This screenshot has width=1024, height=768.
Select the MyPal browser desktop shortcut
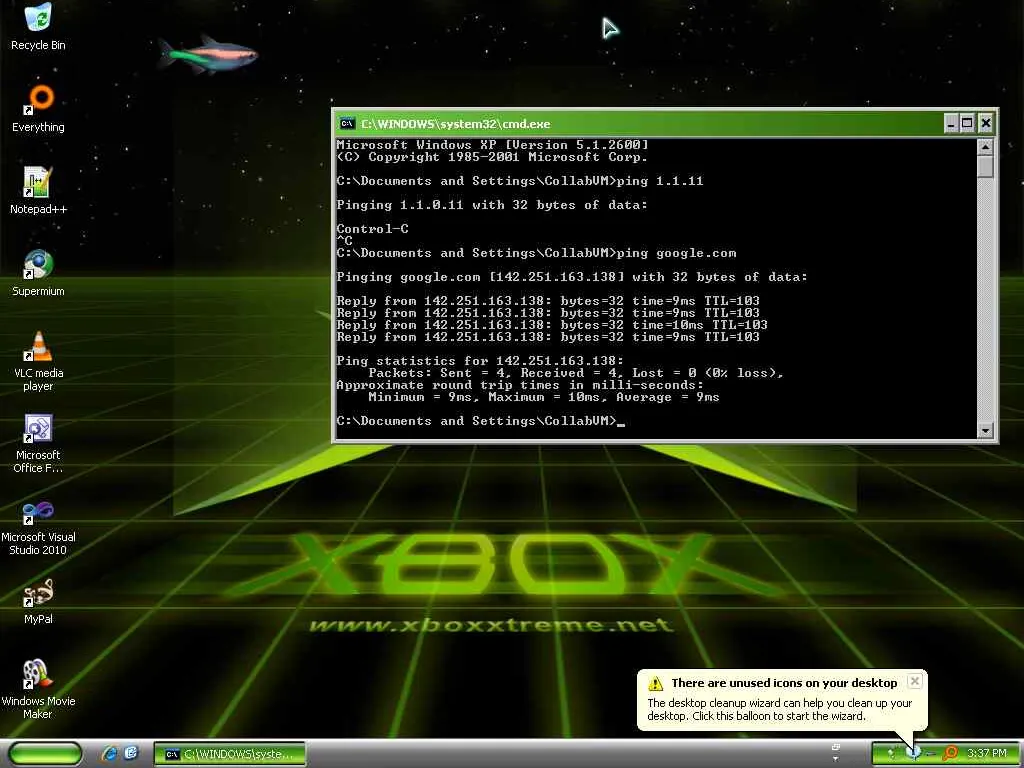(39, 601)
